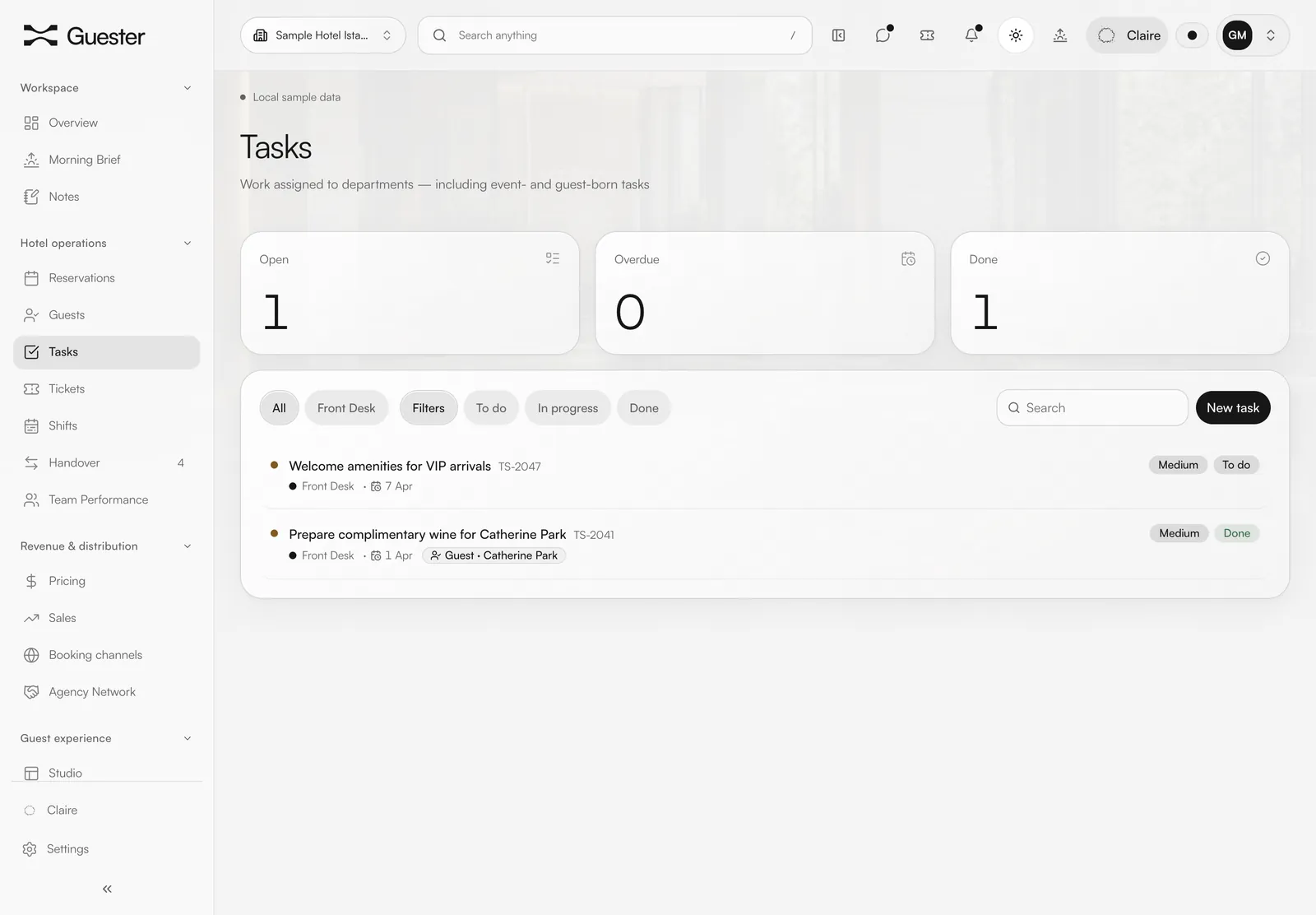The image size is (1316, 915).
Task: Show Done tasks tab
Action: coord(644,408)
